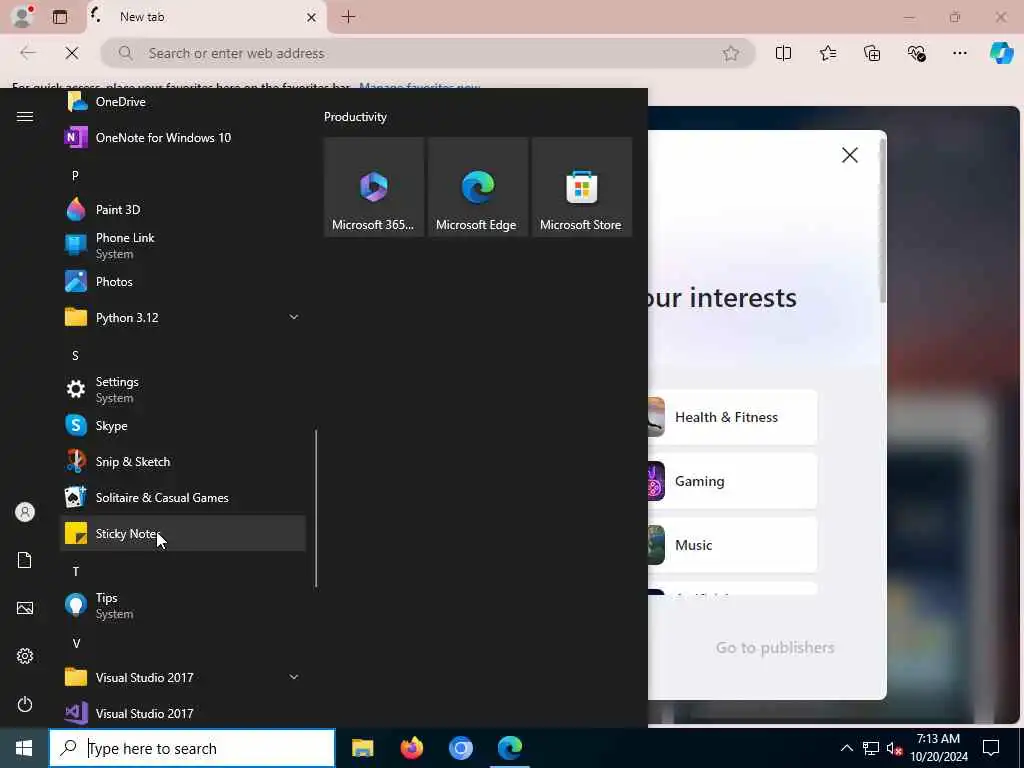Open network status tray icon
The image size is (1024, 768).
pyautogui.click(x=871, y=748)
